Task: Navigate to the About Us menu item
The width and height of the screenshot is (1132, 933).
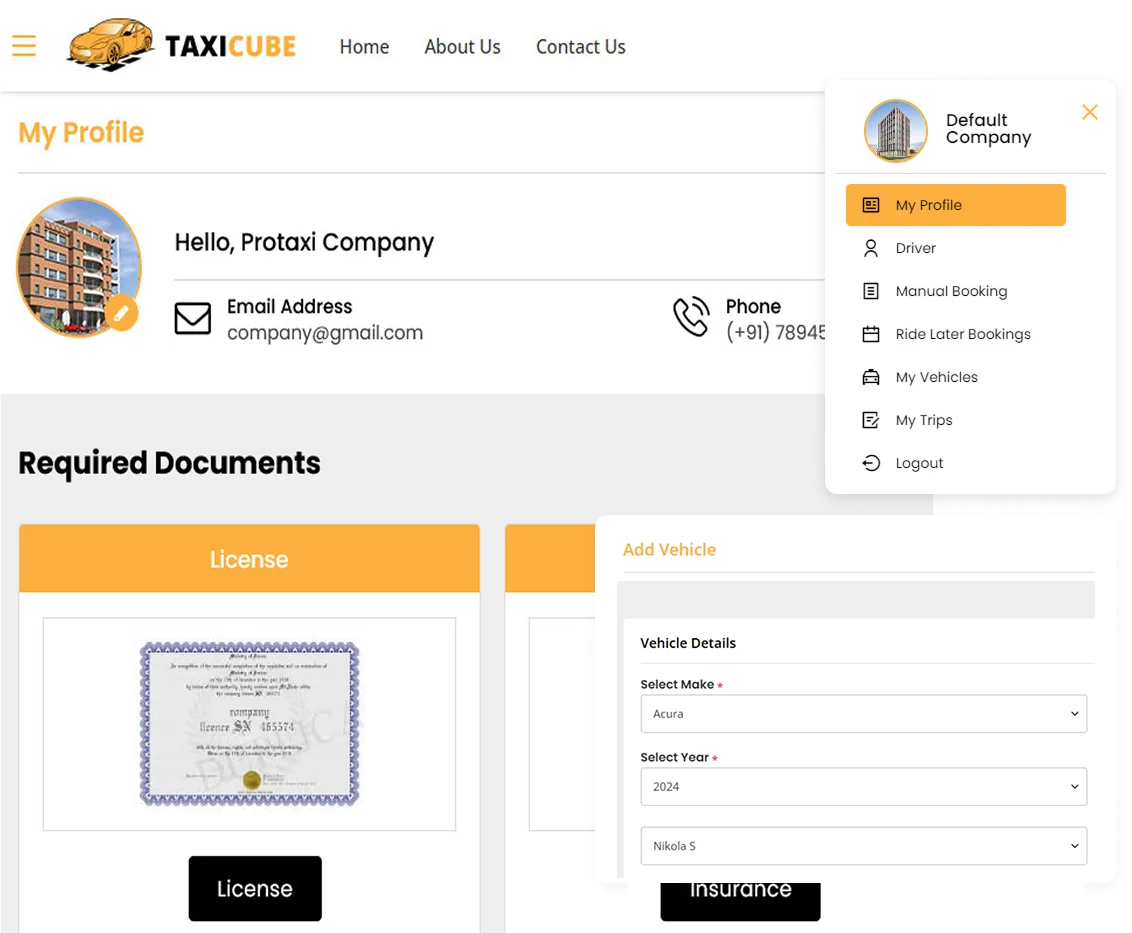Action: pos(462,46)
